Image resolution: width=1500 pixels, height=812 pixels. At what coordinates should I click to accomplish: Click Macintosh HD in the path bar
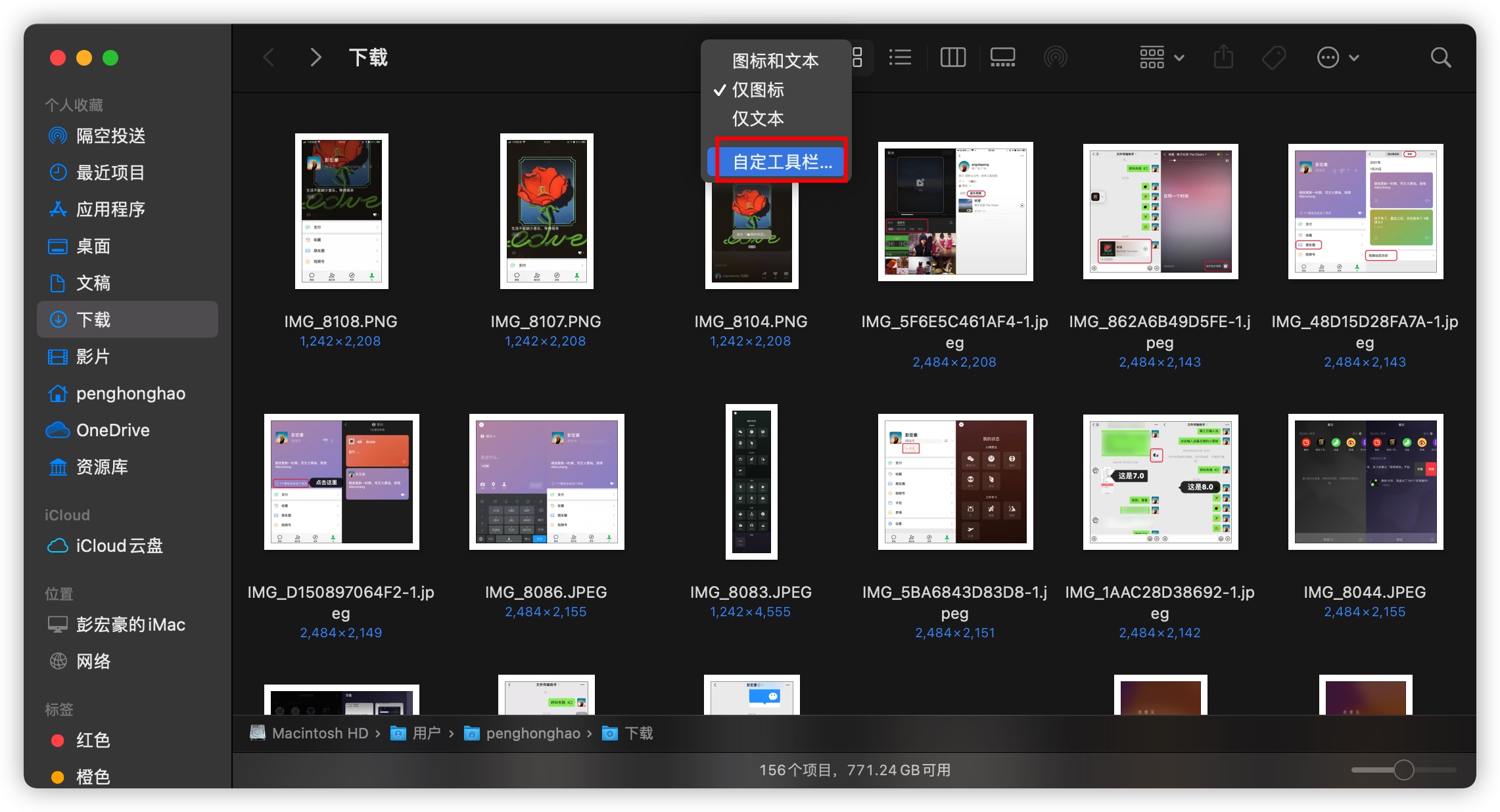tap(319, 733)
